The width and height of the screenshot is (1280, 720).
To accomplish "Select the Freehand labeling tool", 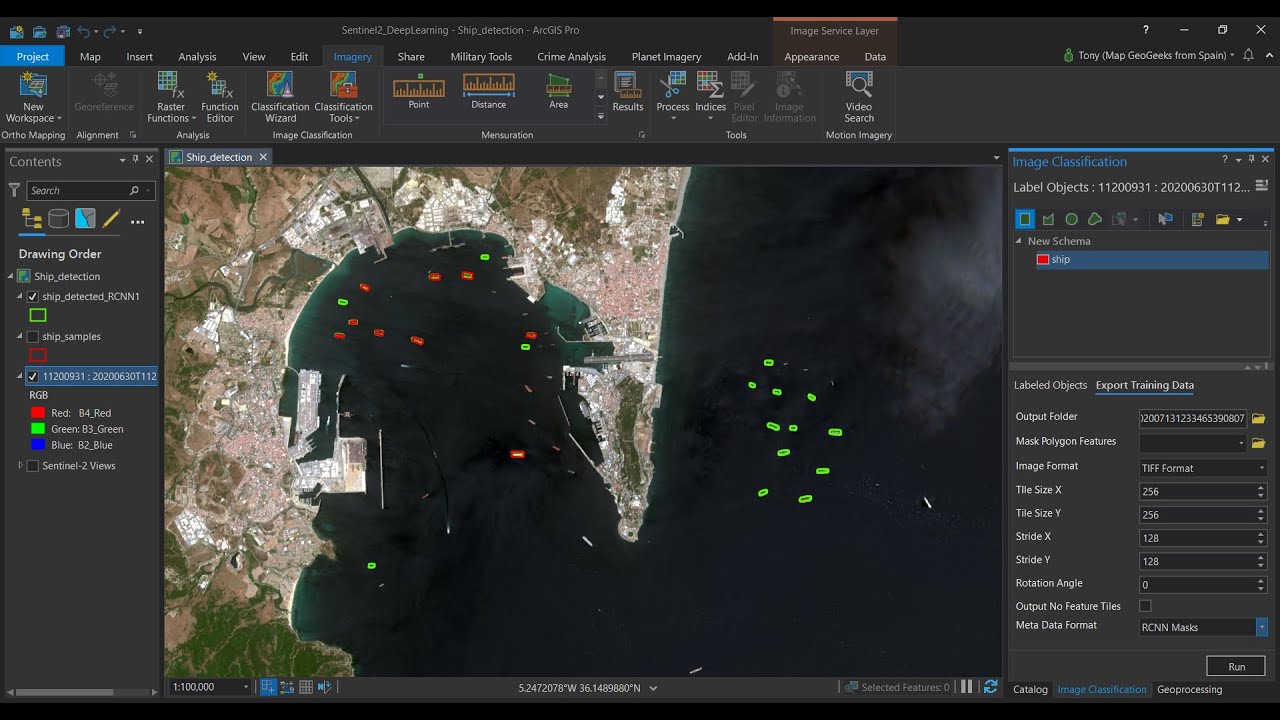I will (1095, 219).
